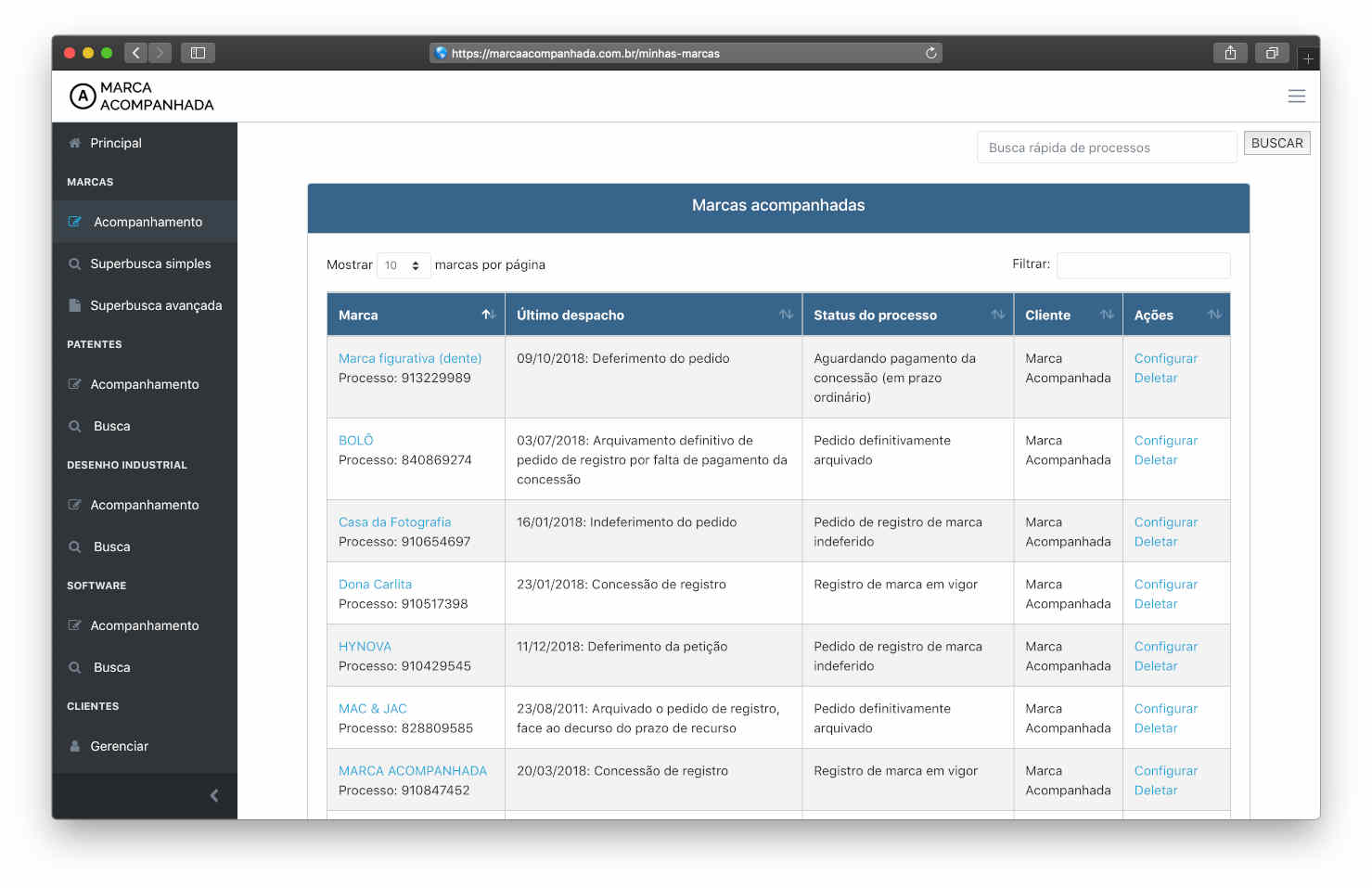The width and height of the screenshot is (1372, 888).
Task: Click the search icon beside Desenho Industrial Busca
Action: [74, 547]
